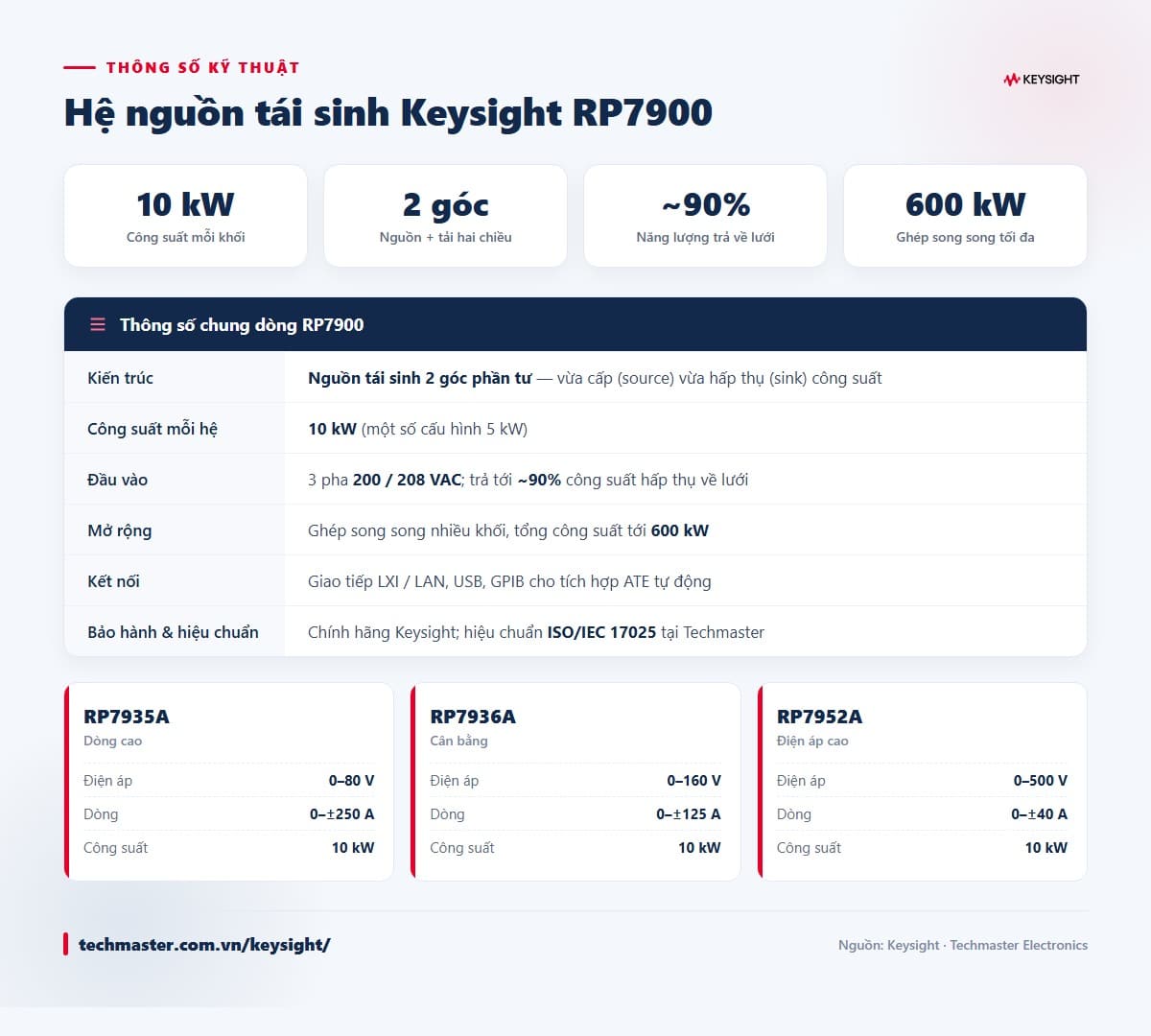Click the 600 kW parallel card
This screenshot has width=1151, height=1036.
(965, 216)
